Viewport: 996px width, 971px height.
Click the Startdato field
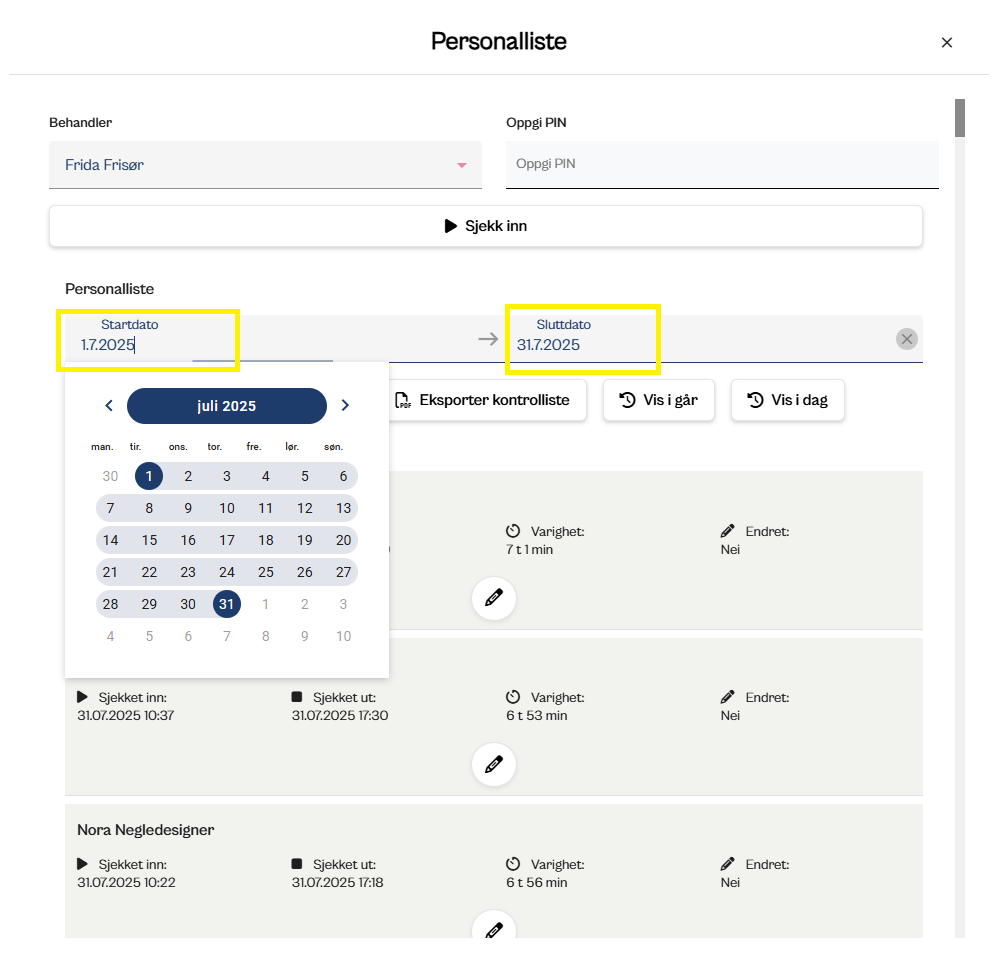click(150, 345)
